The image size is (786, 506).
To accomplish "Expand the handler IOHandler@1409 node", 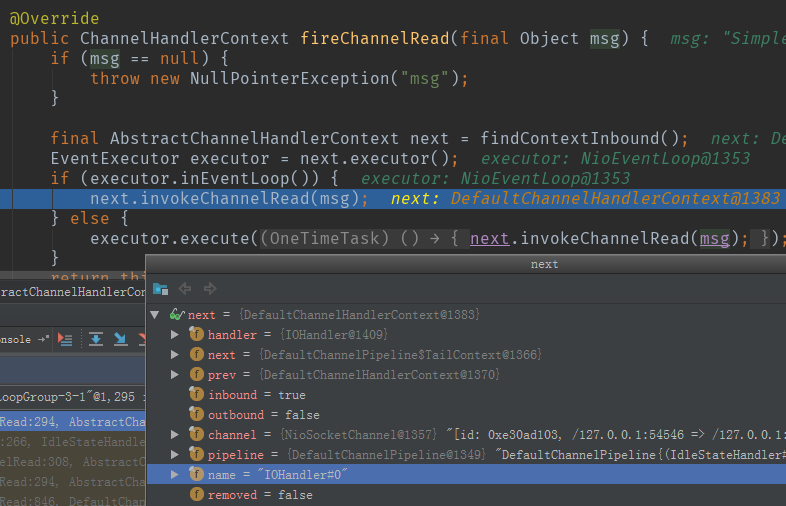I will [174, 334].
